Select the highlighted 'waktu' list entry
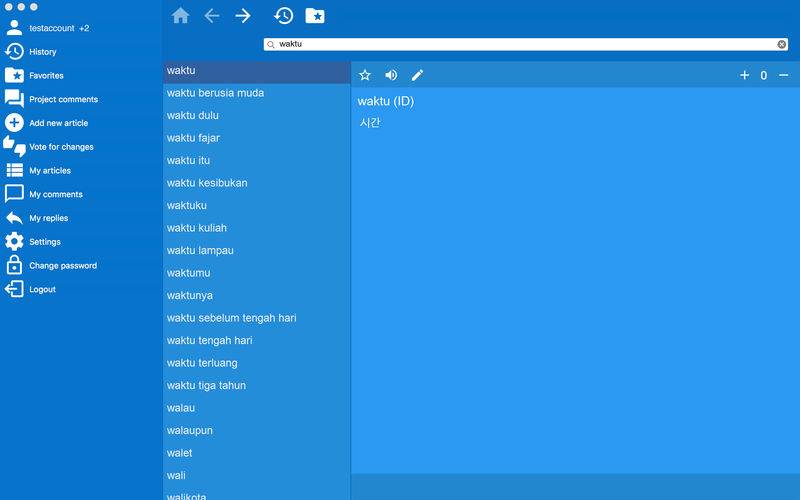 [x=257, y=70]
